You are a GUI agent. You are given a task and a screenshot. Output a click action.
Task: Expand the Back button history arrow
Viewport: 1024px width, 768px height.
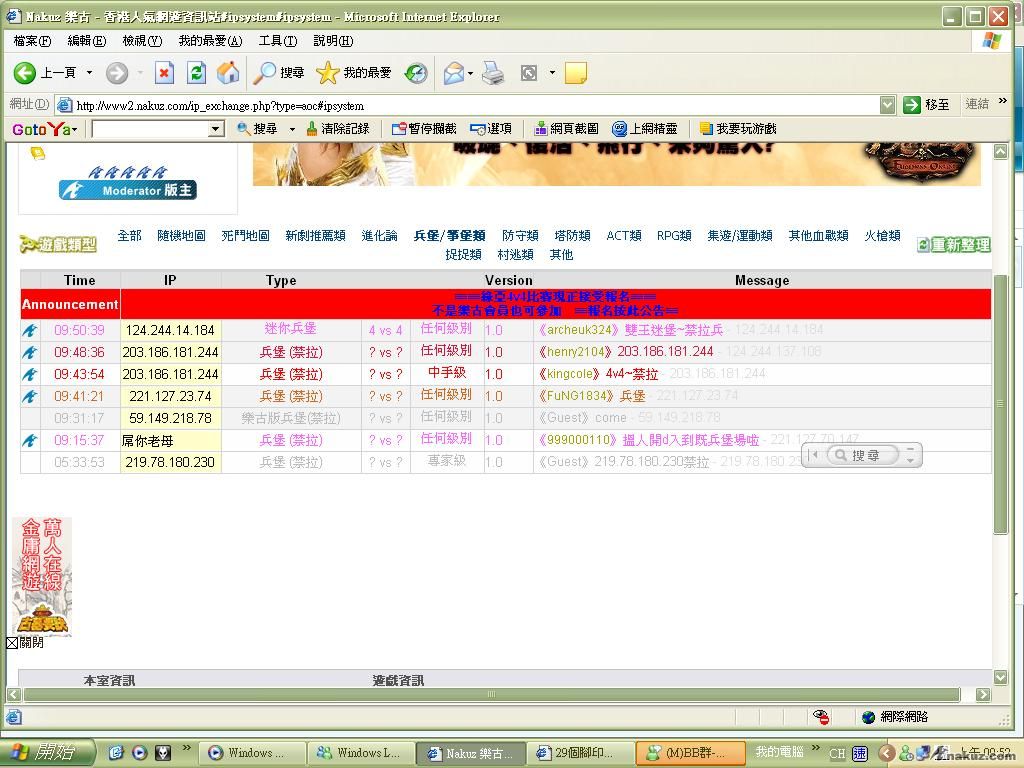(x=89, y=73)
